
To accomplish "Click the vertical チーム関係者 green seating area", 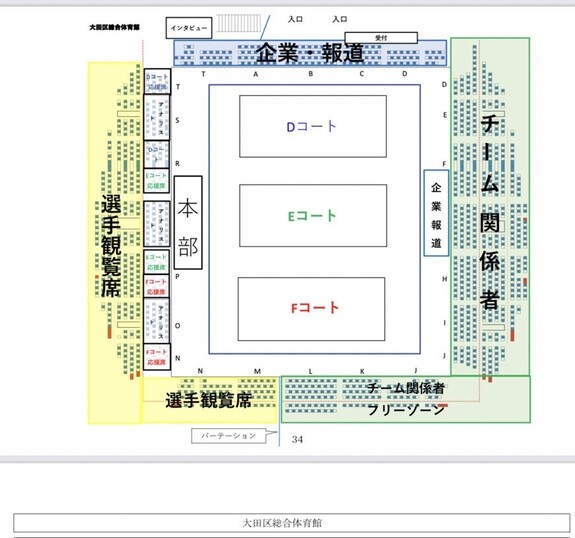I will (x=490, y=207).
